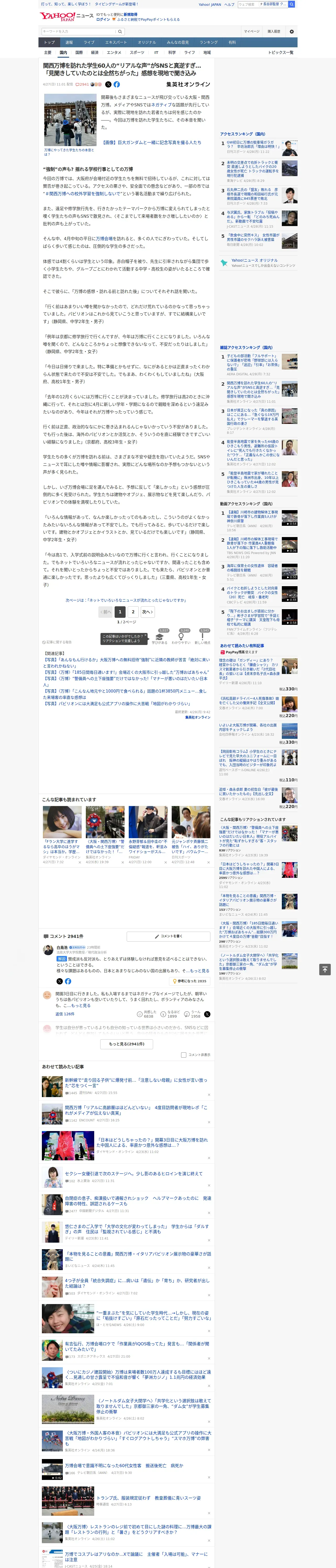Viewport: 336px width, 1568px height.
Task: Click the keyword search magnifier icon
Action: click(120, 31)
